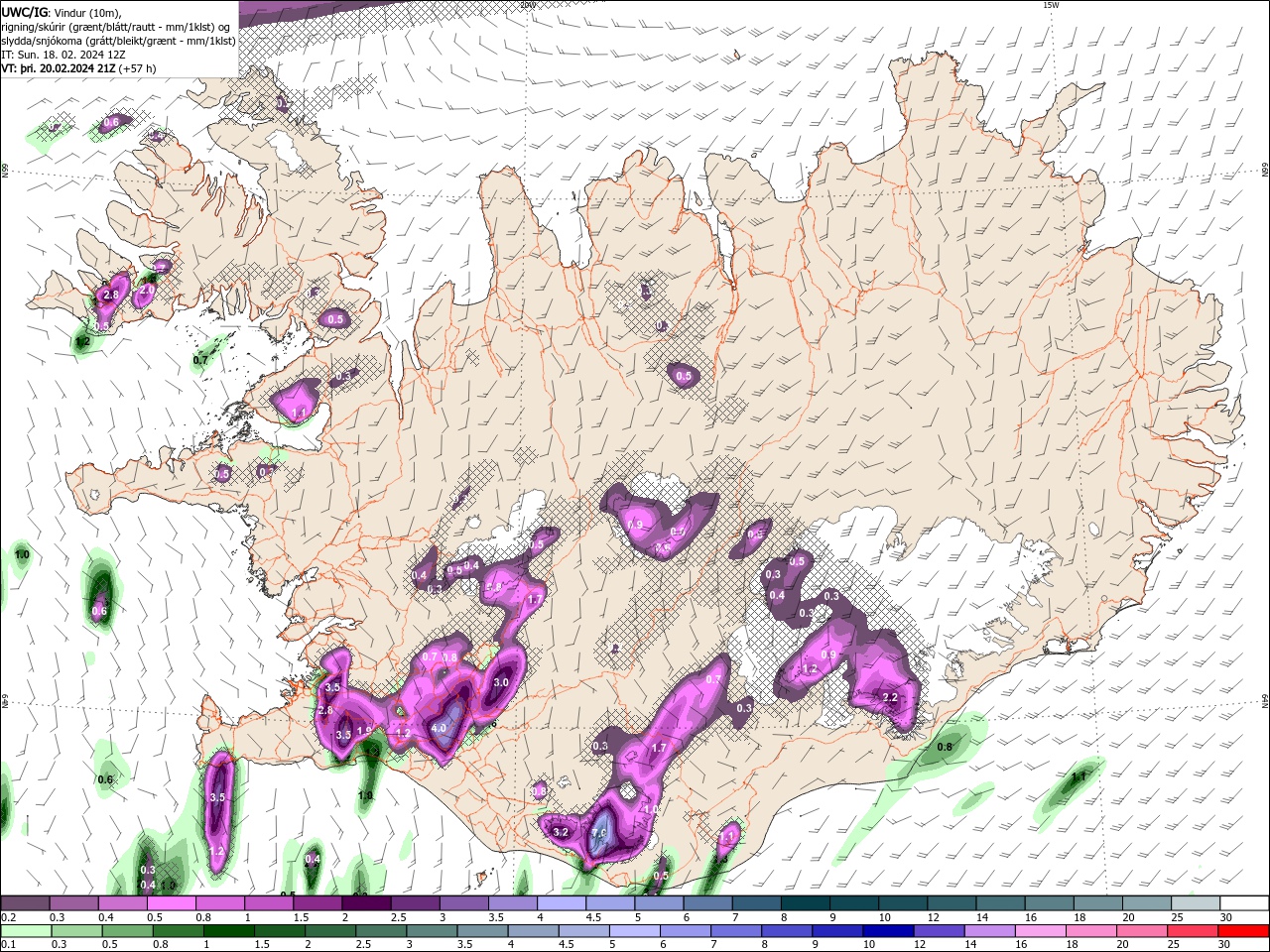The width and height of the screenshot is (1270, 952).
Task: Click the "18" label in the upper legend row
Action: [1079, 917]
